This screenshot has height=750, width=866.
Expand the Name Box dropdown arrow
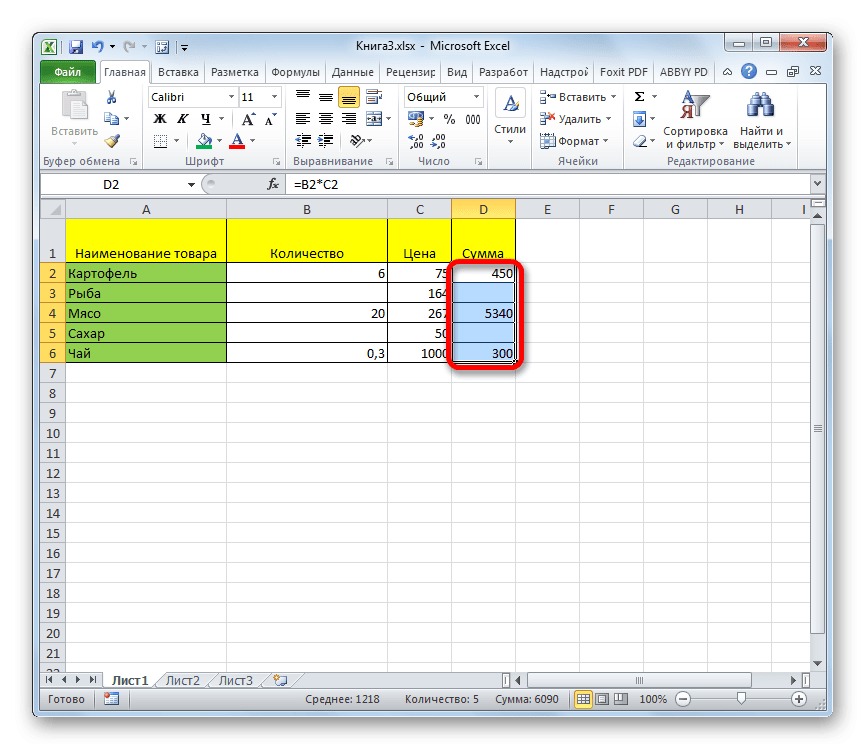pyautogui.click(x=191, y=184)
